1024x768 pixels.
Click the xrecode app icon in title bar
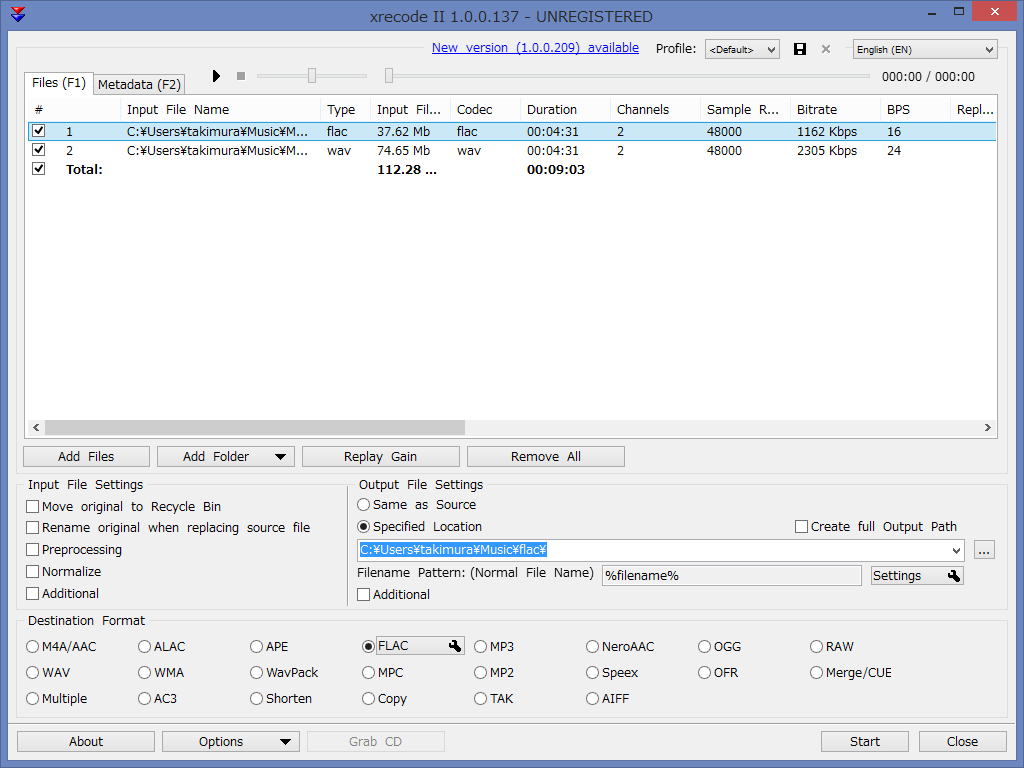[x=18, y=14]
